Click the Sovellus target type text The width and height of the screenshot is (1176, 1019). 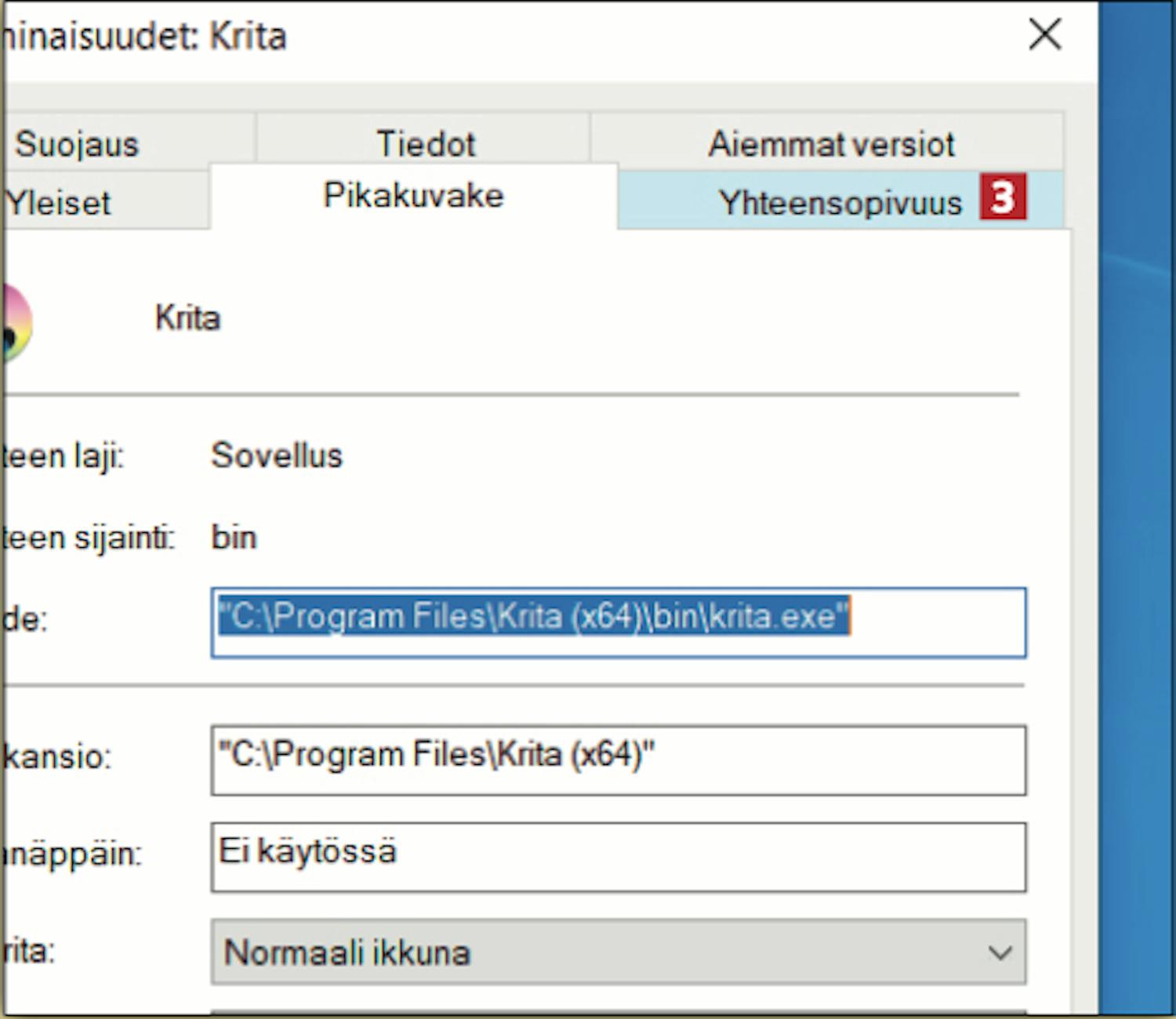[x=277, y=455]
